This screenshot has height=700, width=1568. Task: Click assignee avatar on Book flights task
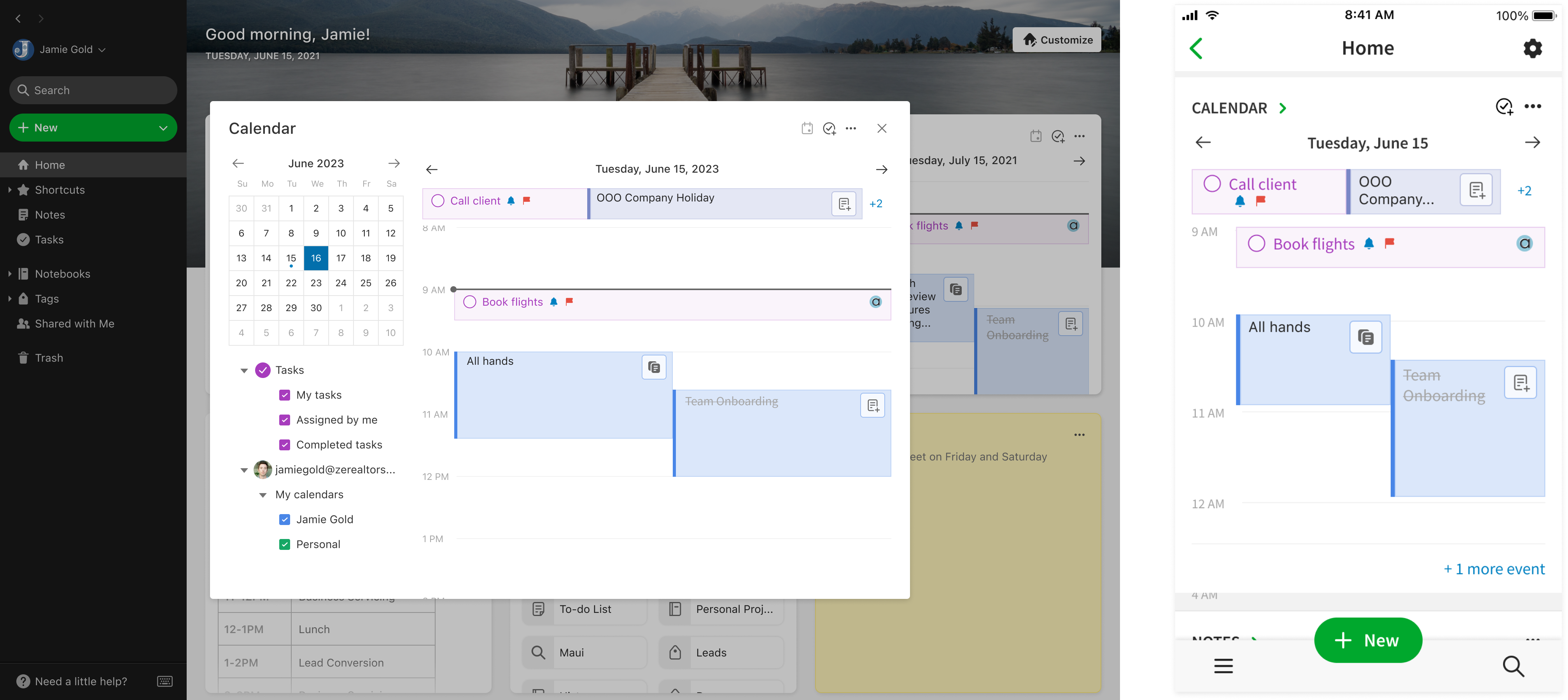pyautogui.click(x=875, y=302)
